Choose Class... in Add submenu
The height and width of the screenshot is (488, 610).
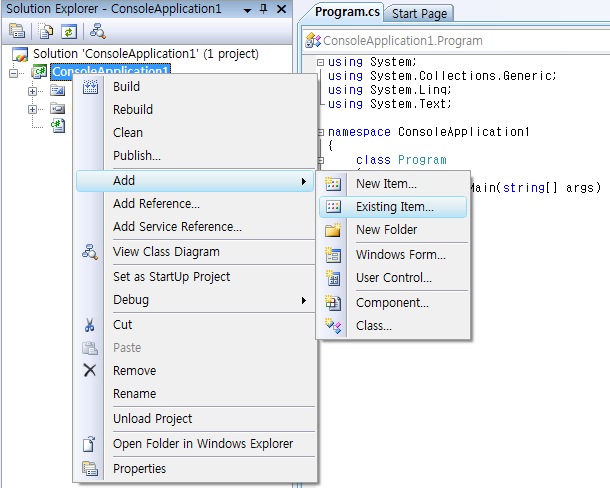pos(393,326)
